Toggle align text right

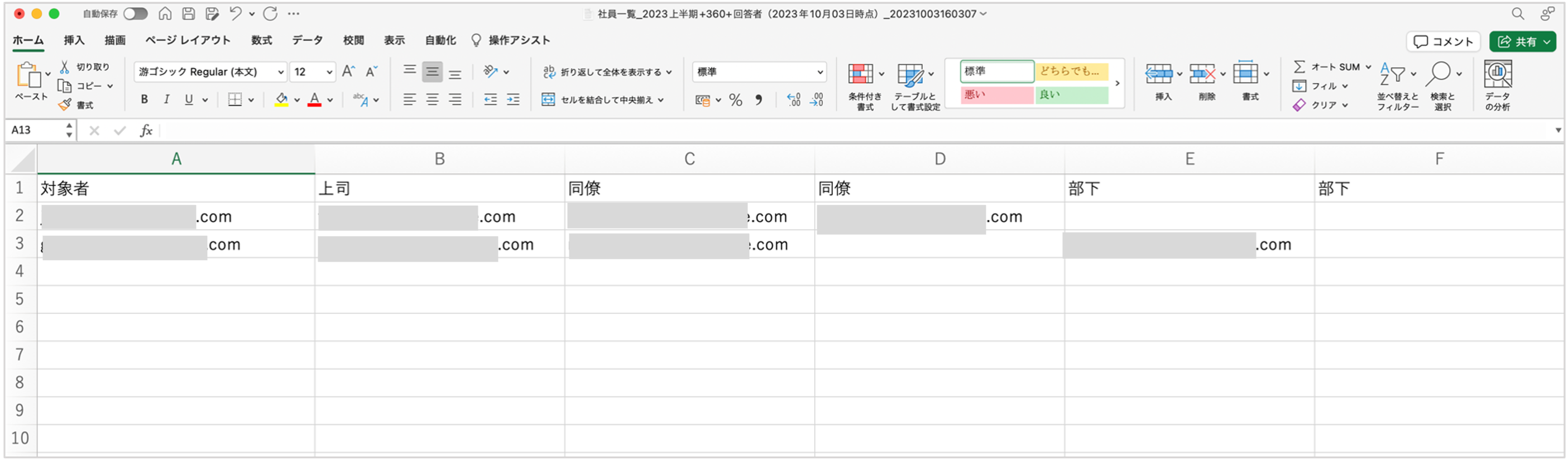tap(455, 99)
